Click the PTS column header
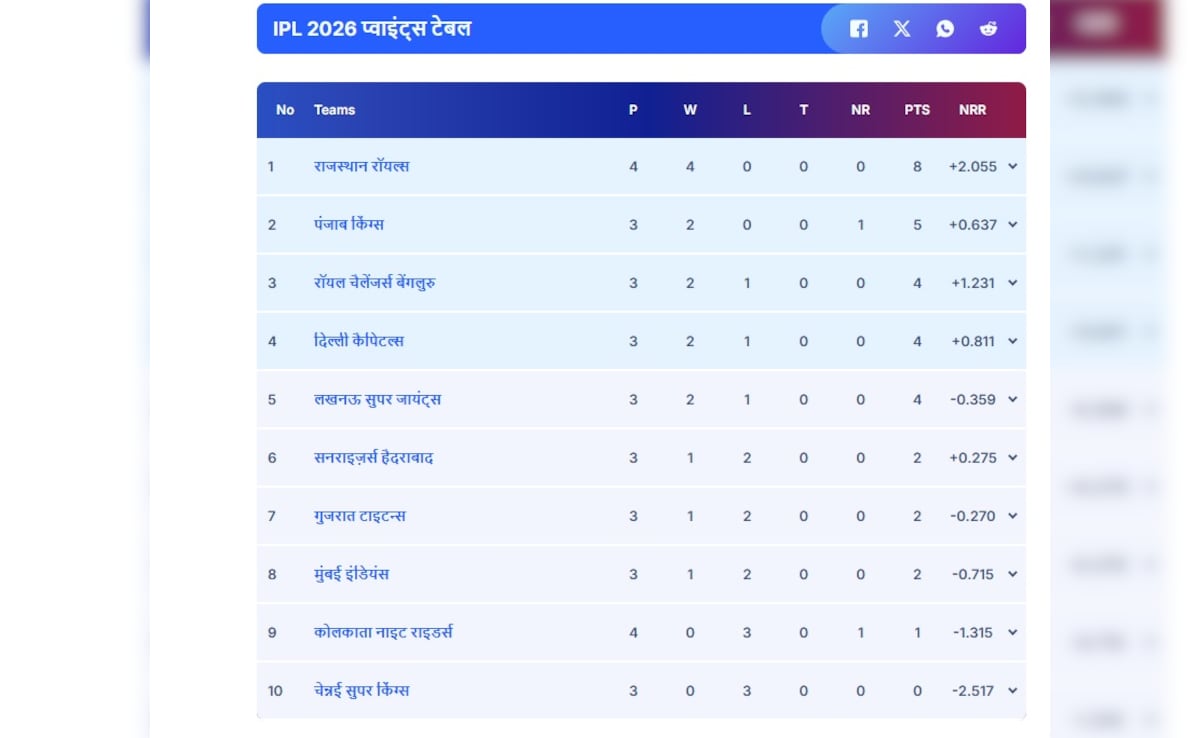Screen dimensions: 1200x738 917,110
